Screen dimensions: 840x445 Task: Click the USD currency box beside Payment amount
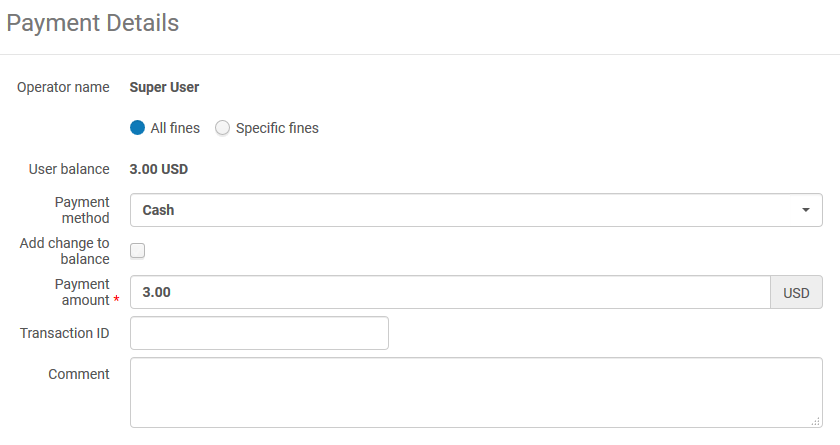[x=796, y=293]
